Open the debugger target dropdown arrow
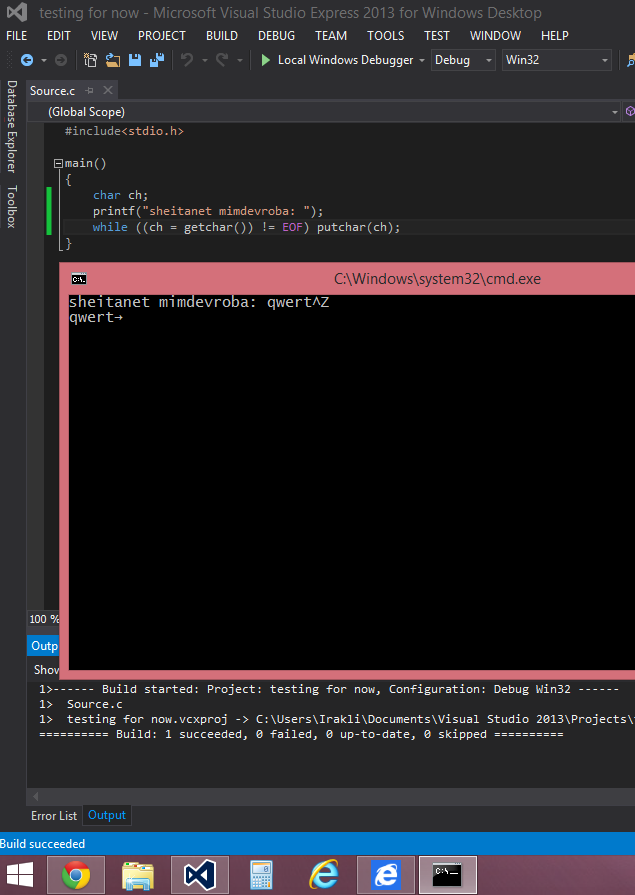The height and width of the screenshot is (895, 635). 421,61
